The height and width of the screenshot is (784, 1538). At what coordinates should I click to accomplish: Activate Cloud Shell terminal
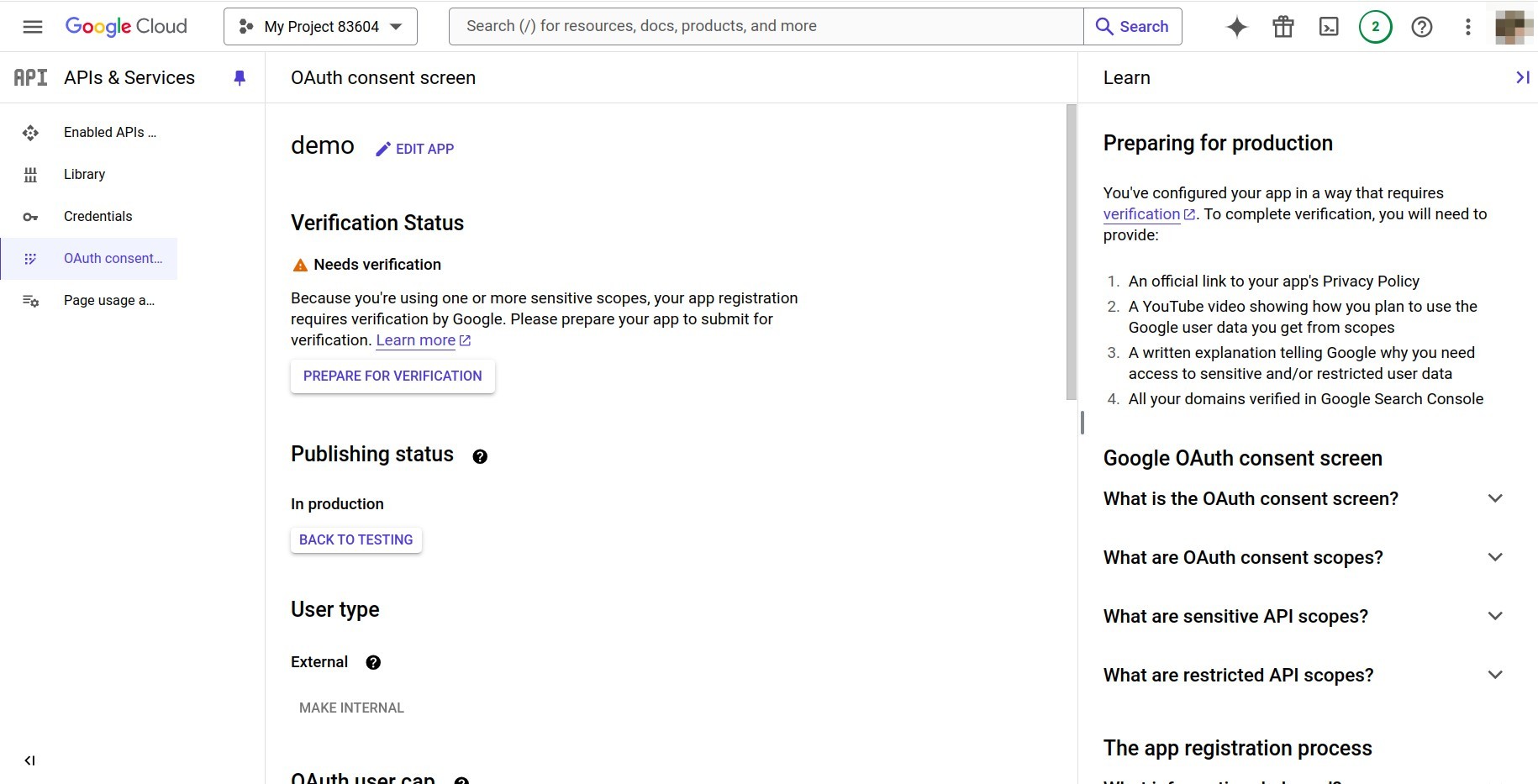point(1329,26)
